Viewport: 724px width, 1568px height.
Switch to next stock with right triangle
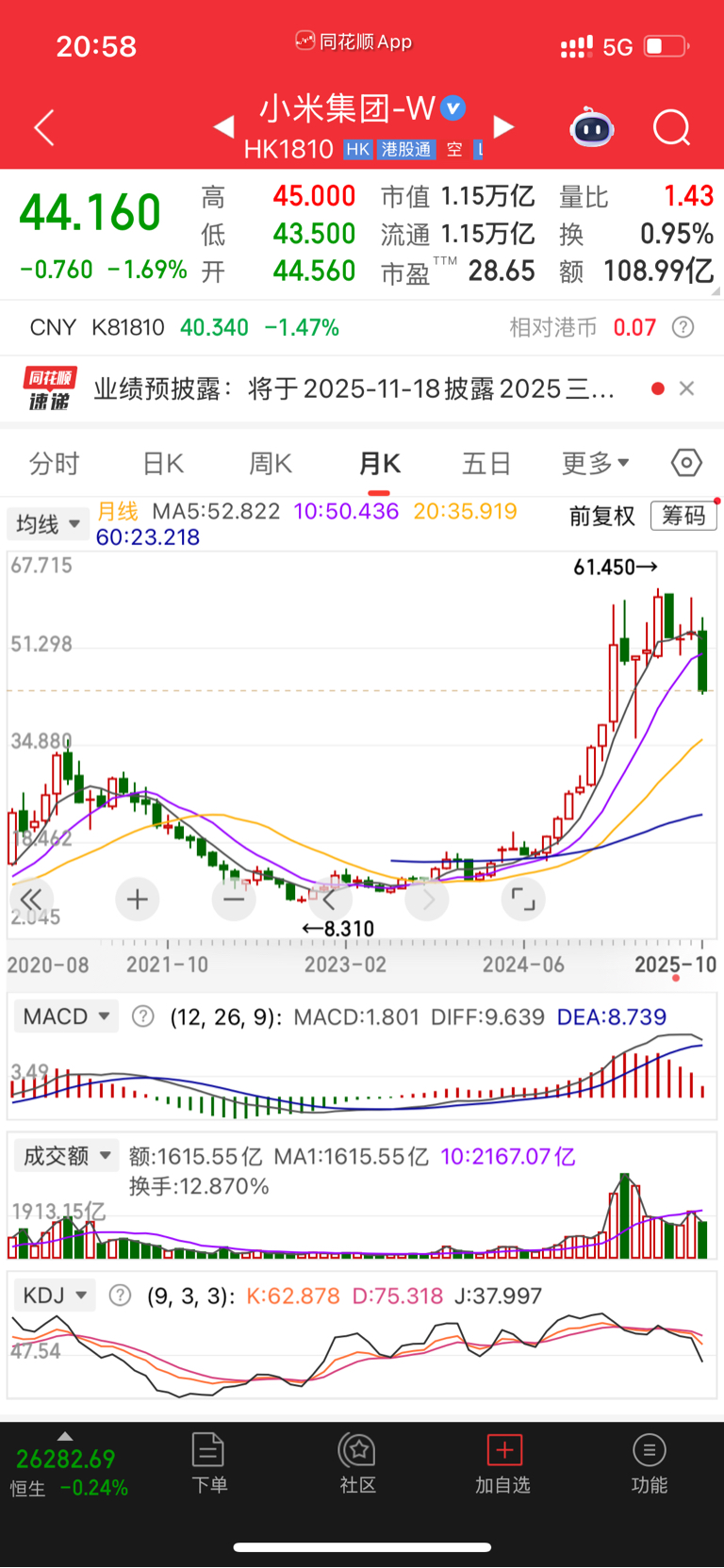(x=504, y=127)
